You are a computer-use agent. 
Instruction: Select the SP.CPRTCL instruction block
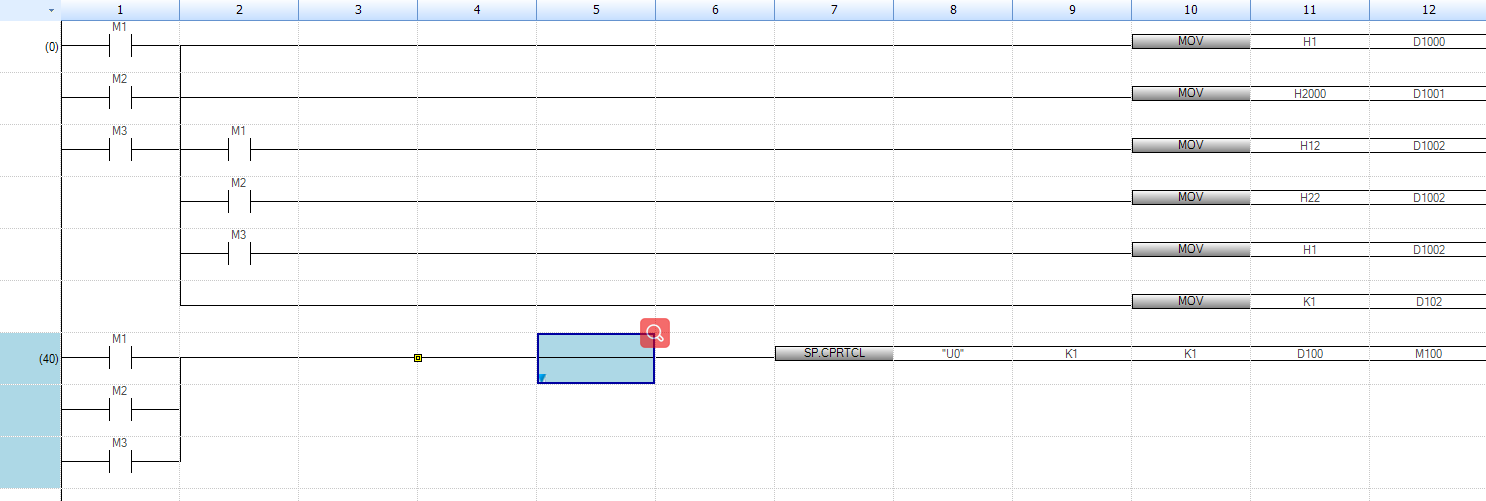(834, 353)
